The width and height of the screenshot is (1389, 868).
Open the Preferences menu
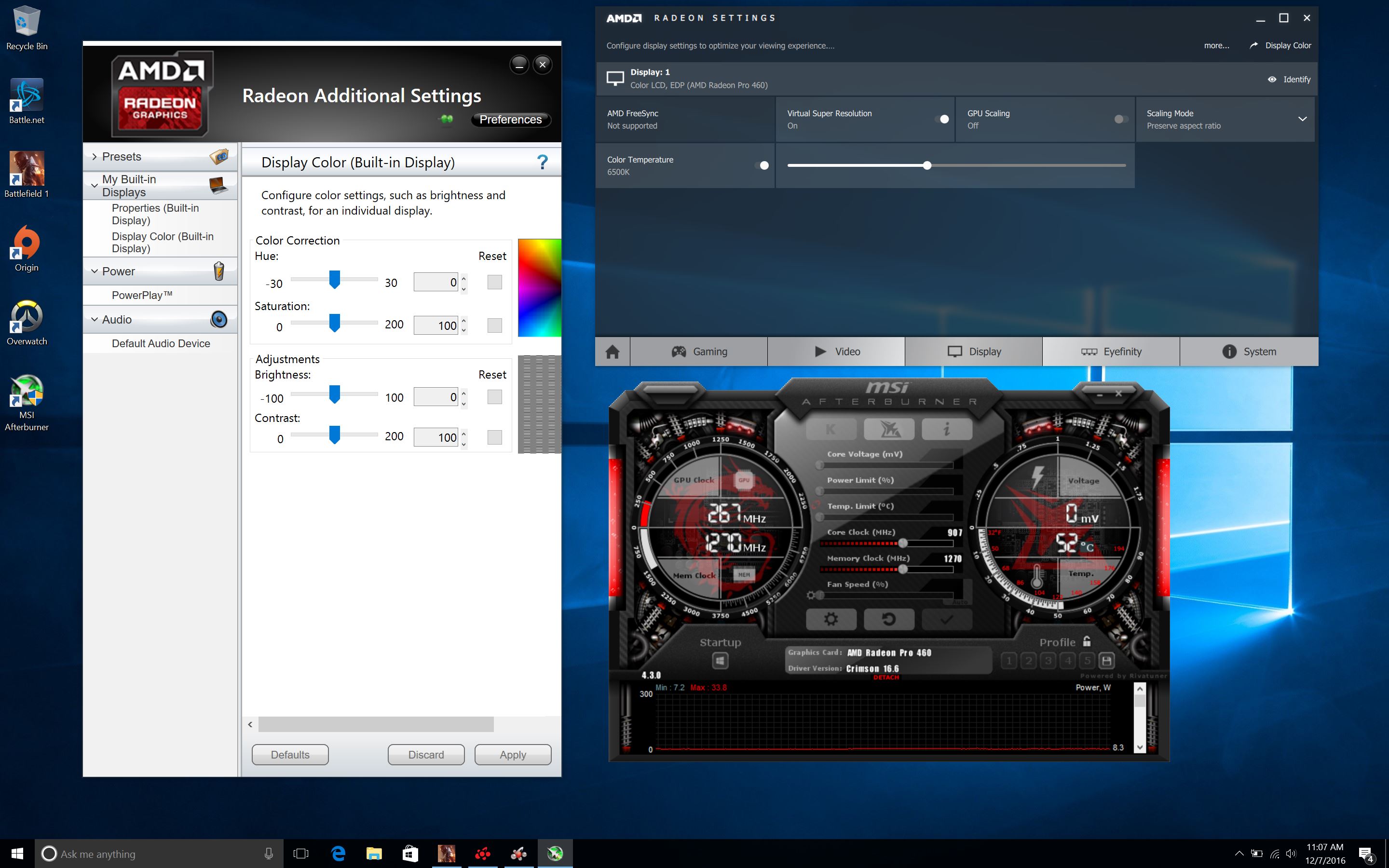[x=510, y=120]
